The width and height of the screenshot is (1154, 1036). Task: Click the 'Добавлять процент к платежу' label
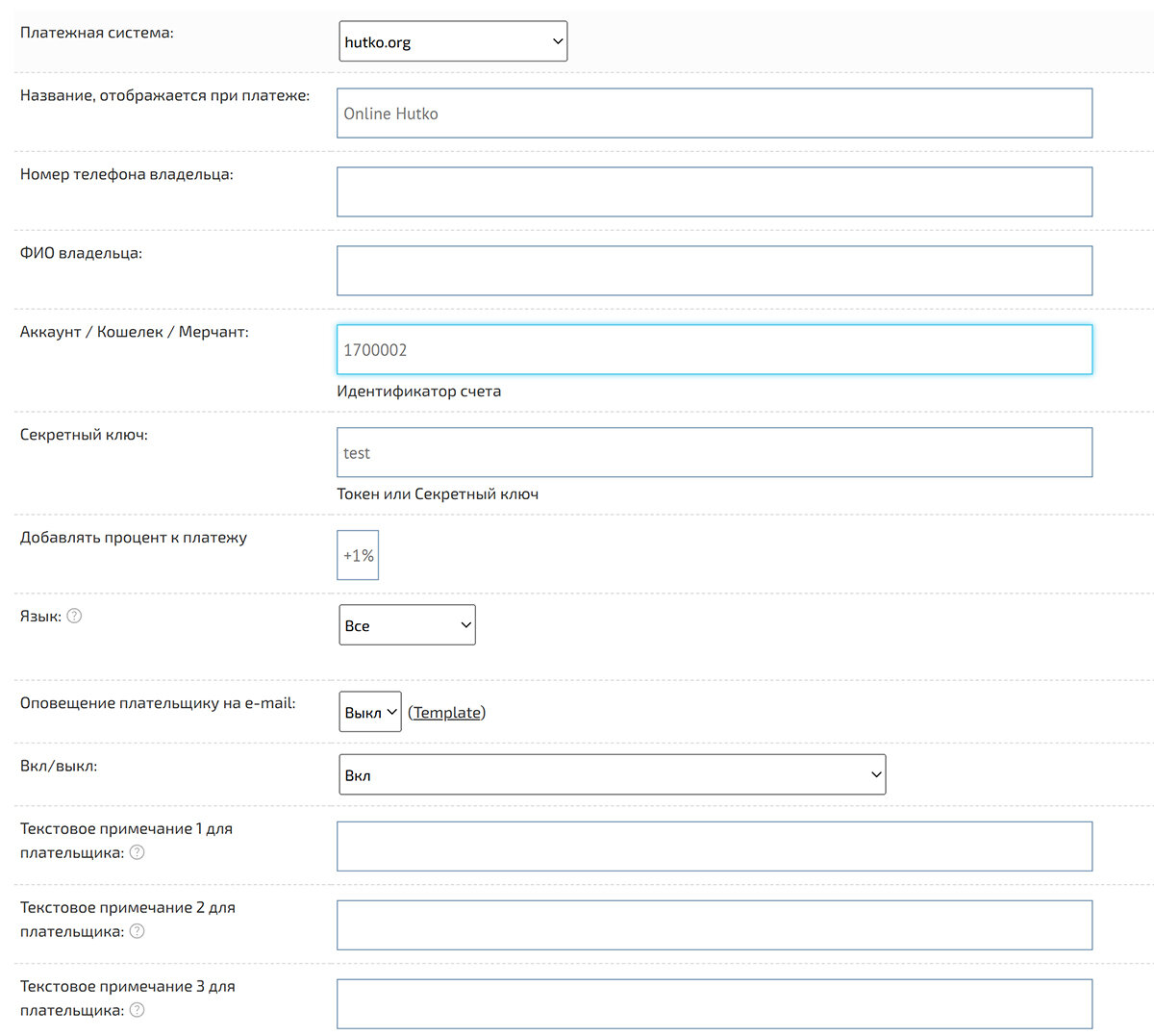click(x=134, y=538)
